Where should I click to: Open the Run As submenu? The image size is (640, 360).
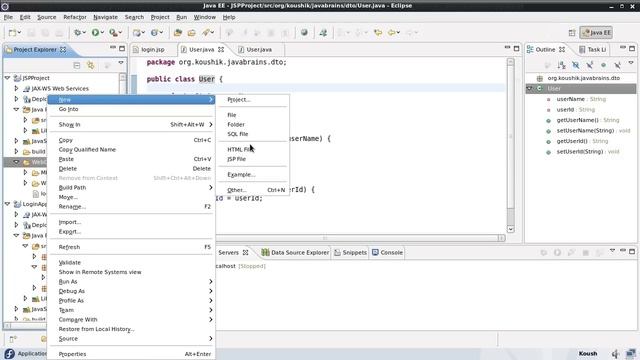[131, 282]
